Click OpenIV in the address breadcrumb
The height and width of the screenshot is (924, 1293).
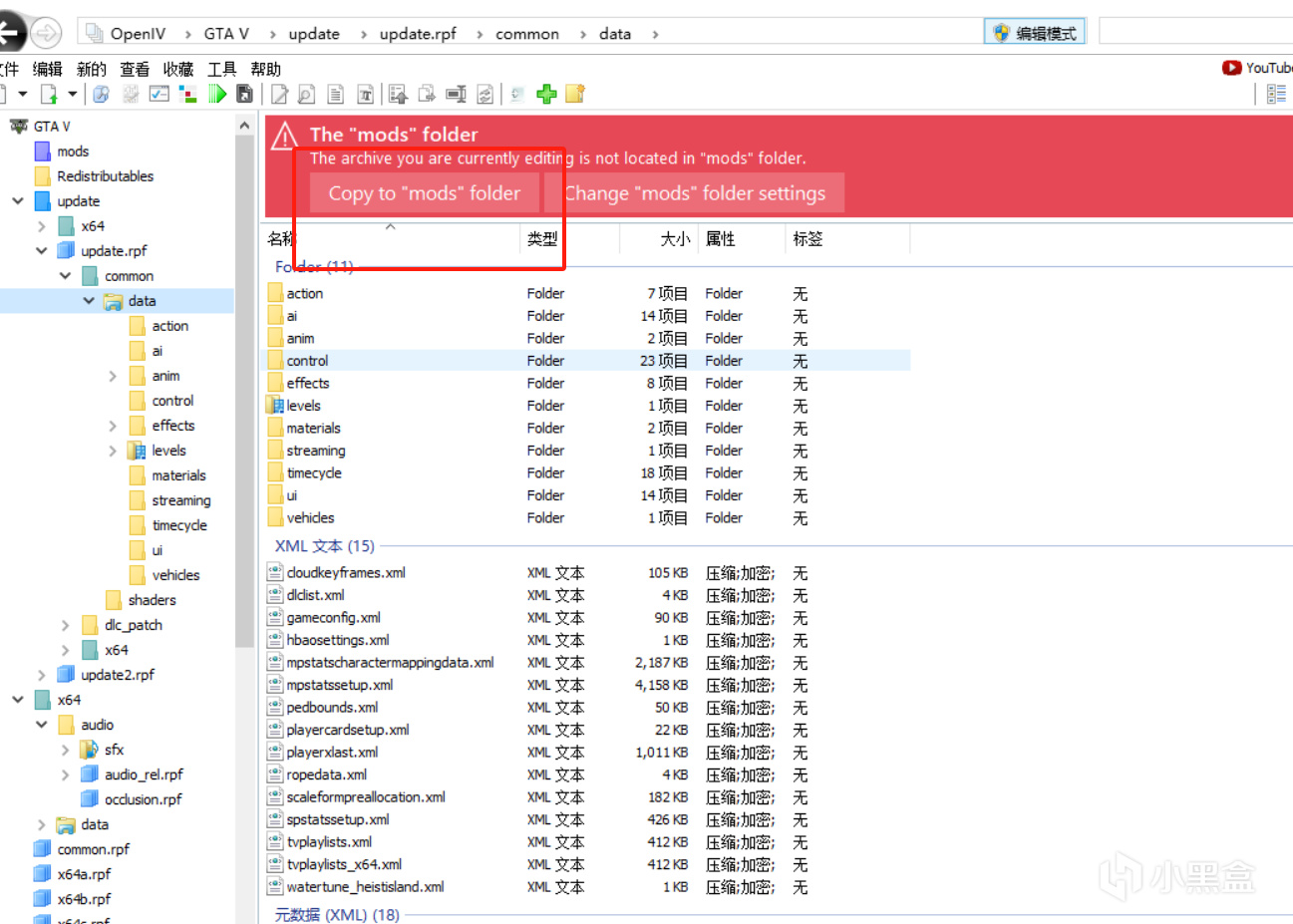point(138,34)
